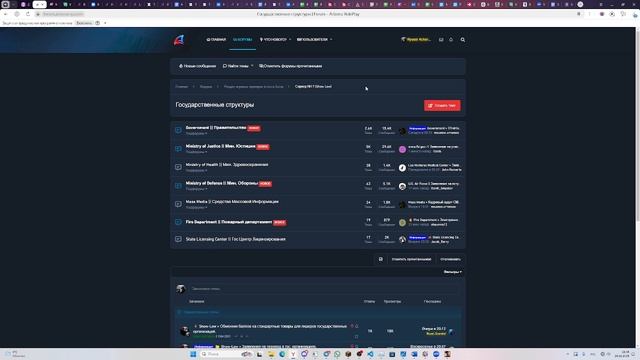Click the State Licensing Center node icon
This screenshot has width=640, height=360.
[178, 239]
